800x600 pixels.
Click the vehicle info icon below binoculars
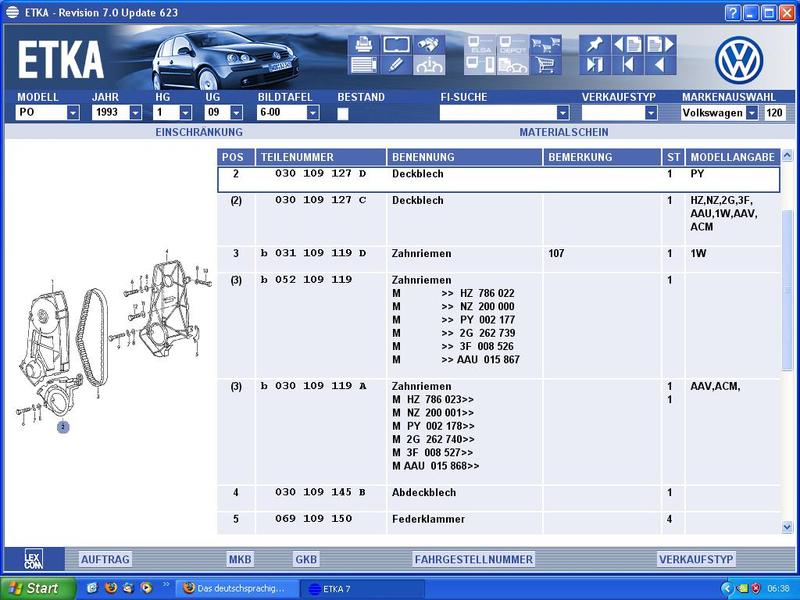coord(429,65)
